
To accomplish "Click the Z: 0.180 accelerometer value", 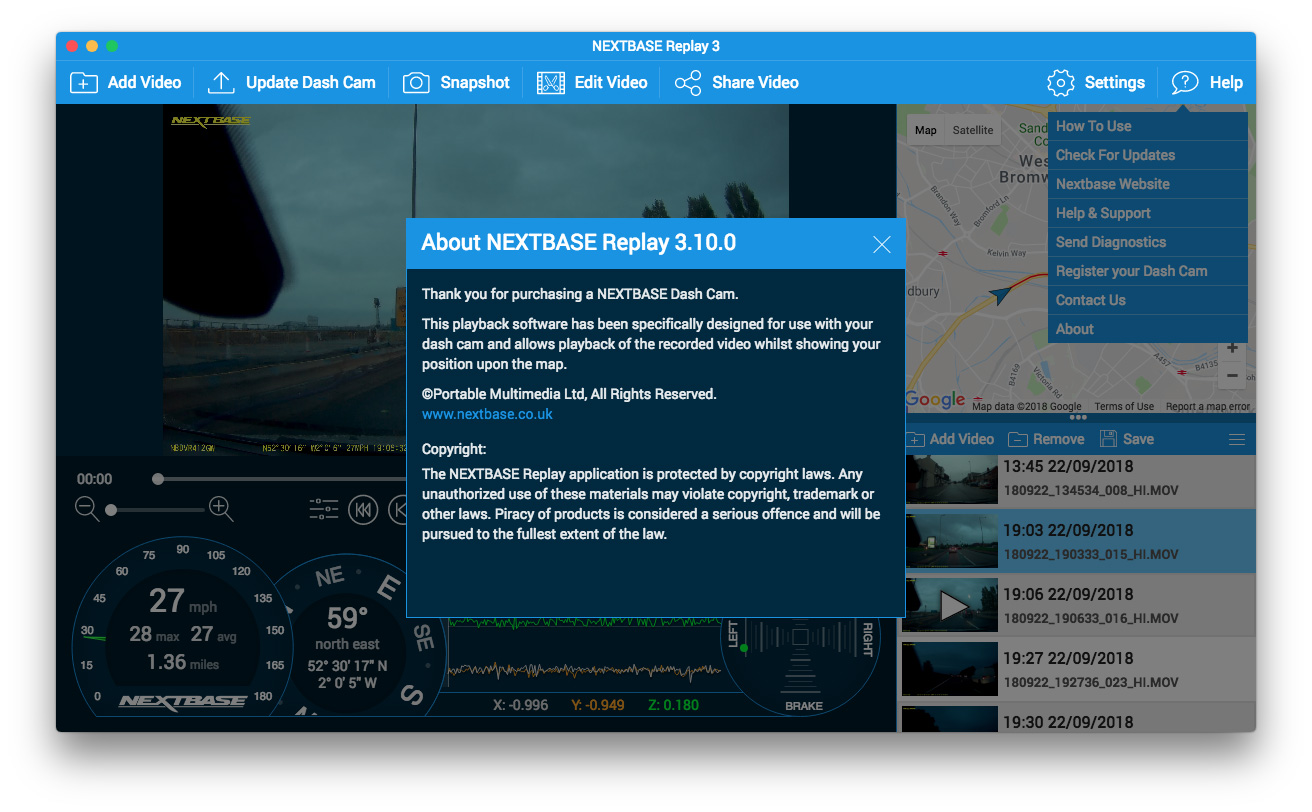I will 673,706.
